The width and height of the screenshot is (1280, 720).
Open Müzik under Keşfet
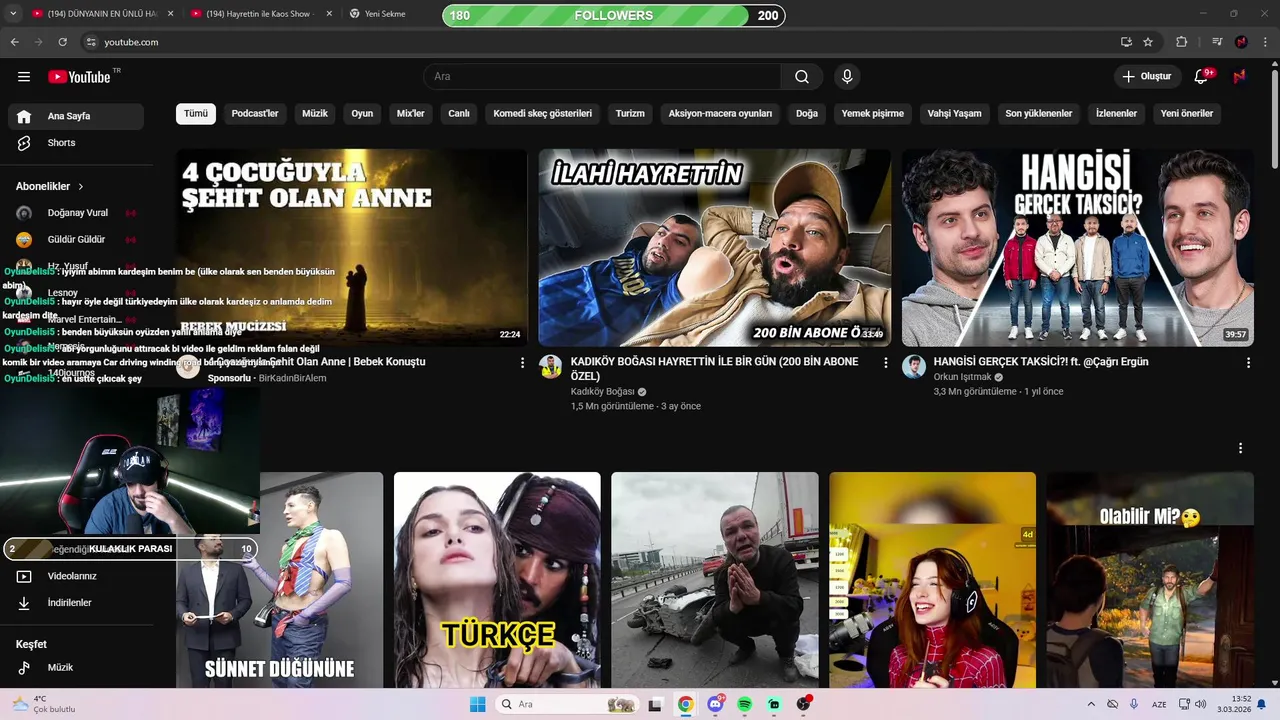76,667
